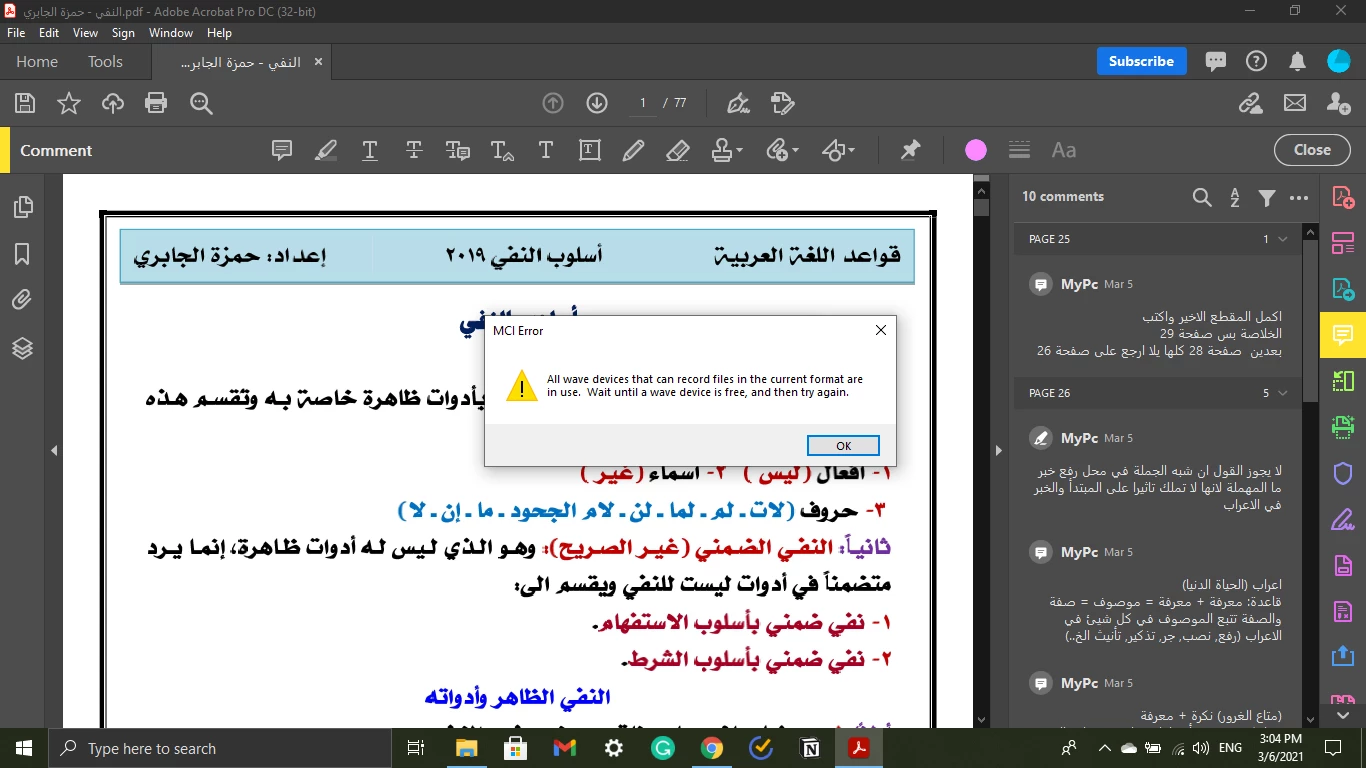
Task: Click the taskbar search box
Action: 220,748
